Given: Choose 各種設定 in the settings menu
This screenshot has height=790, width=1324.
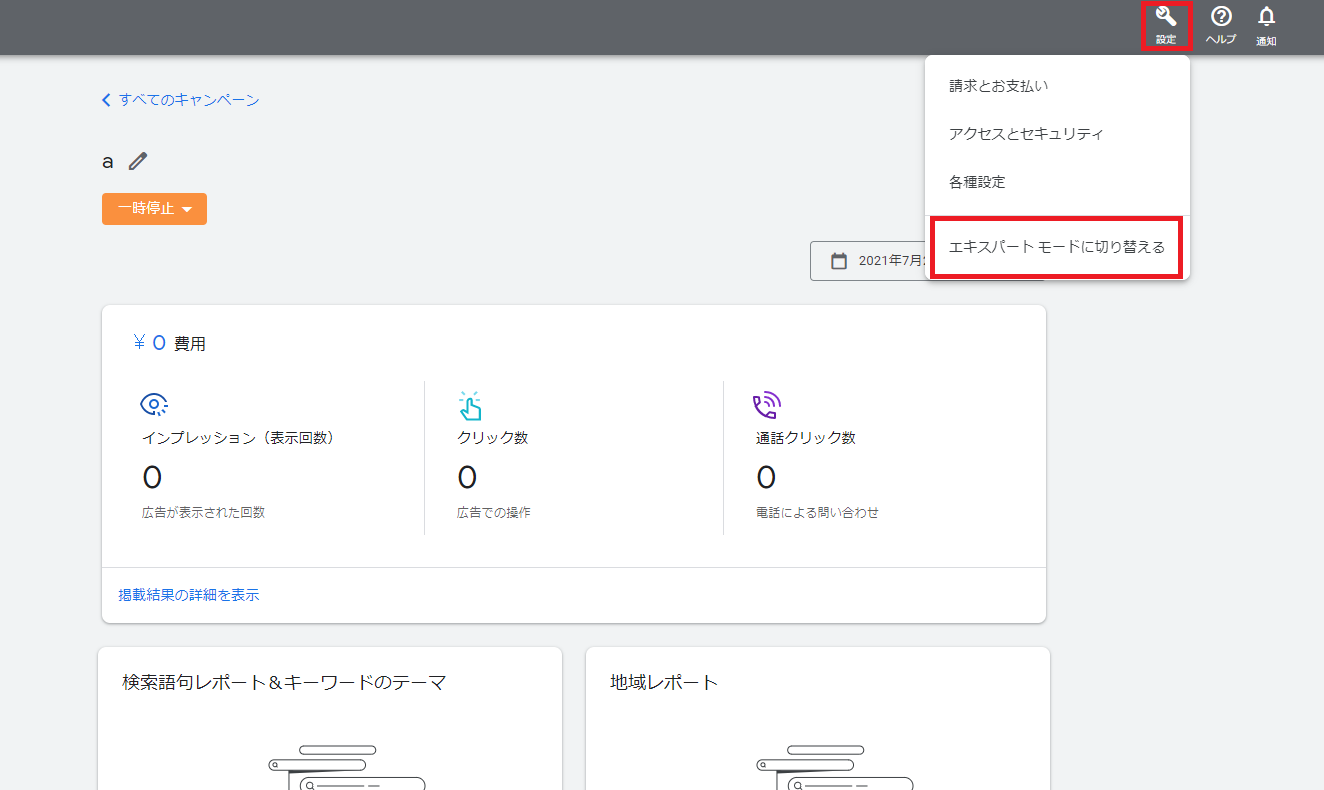Looking at the screenshot, I should tap(1058, 182).
